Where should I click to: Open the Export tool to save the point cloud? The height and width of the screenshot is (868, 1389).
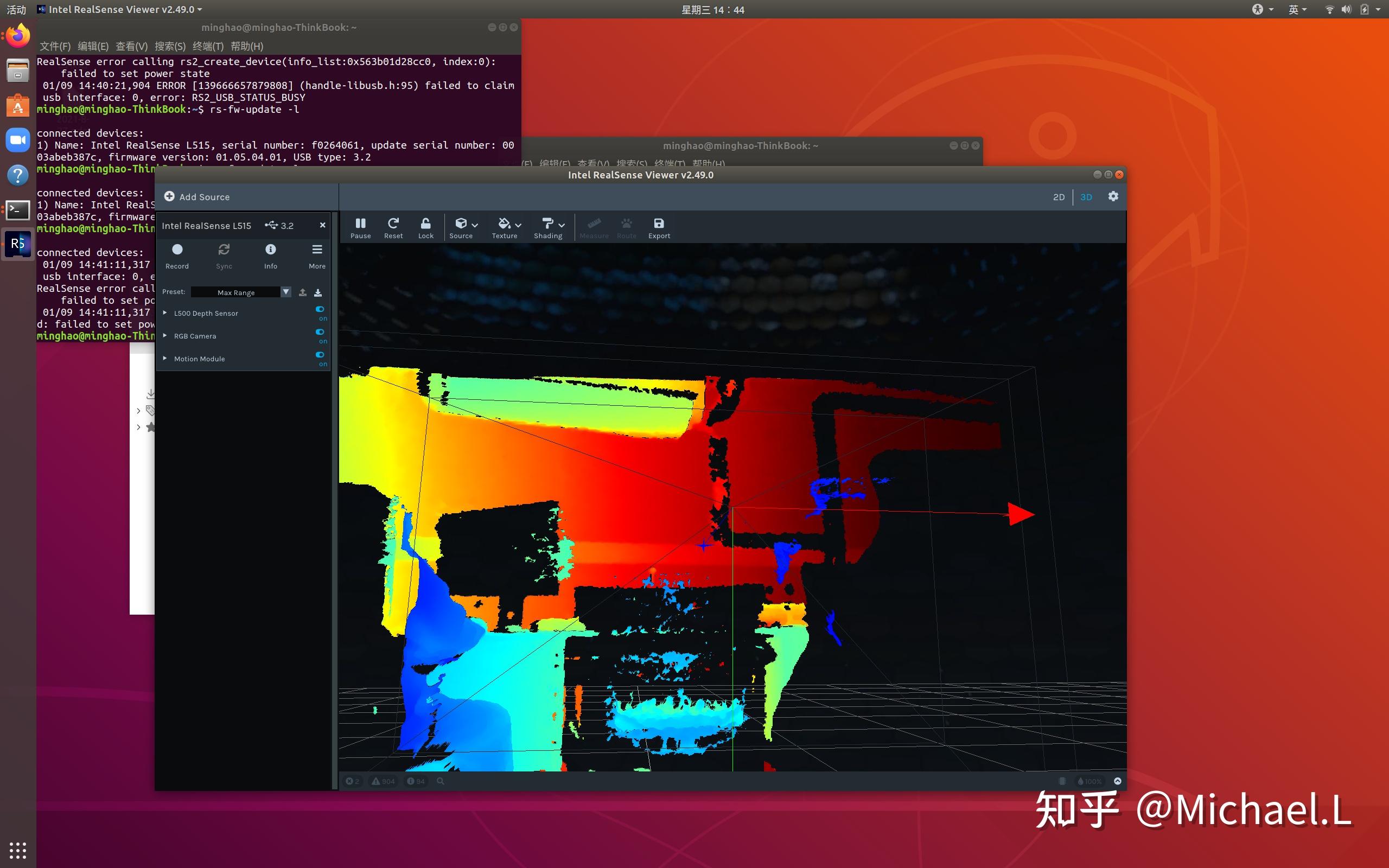(x=658, y=227)
